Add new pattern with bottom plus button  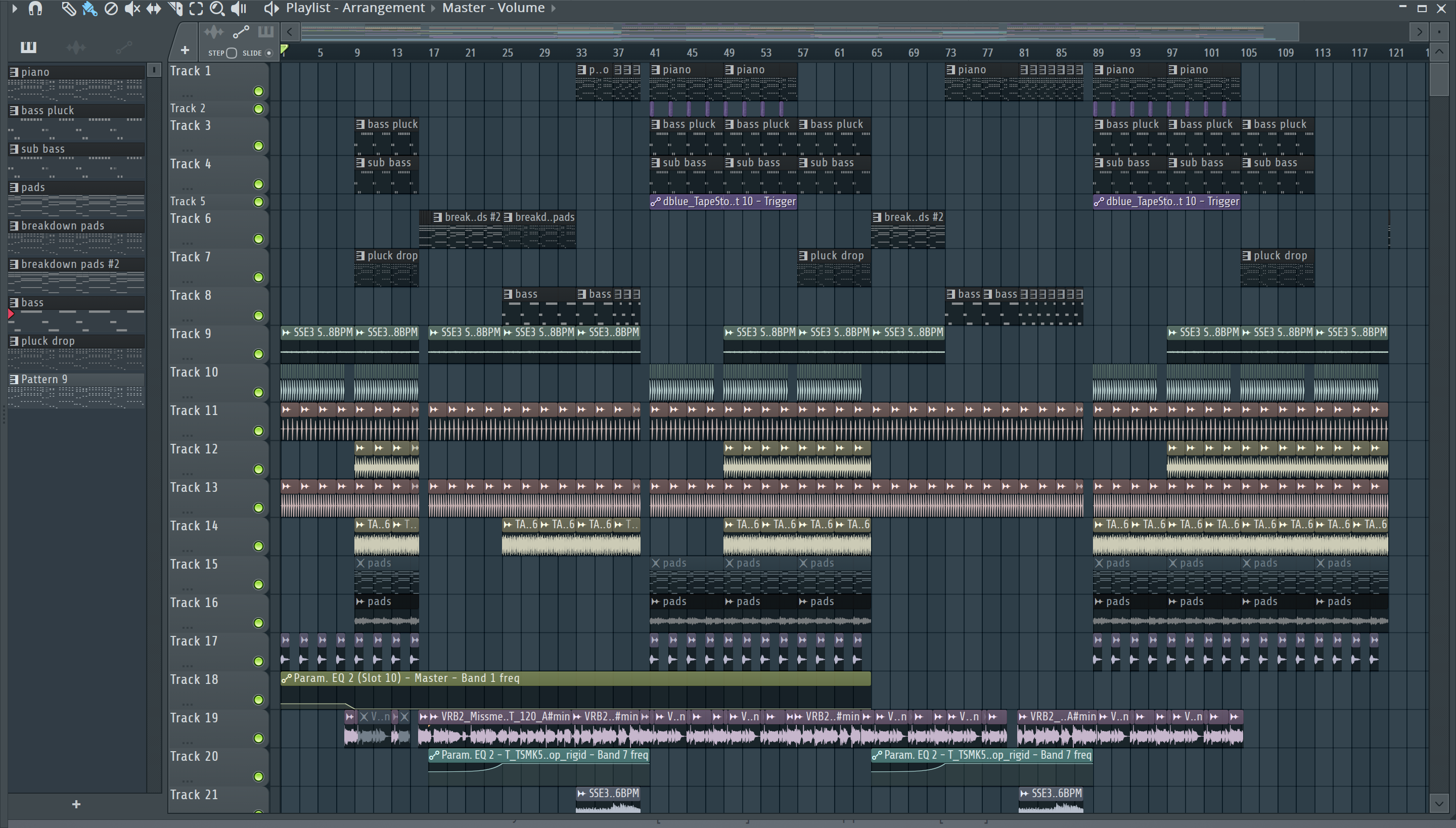(x=76, y=804)
